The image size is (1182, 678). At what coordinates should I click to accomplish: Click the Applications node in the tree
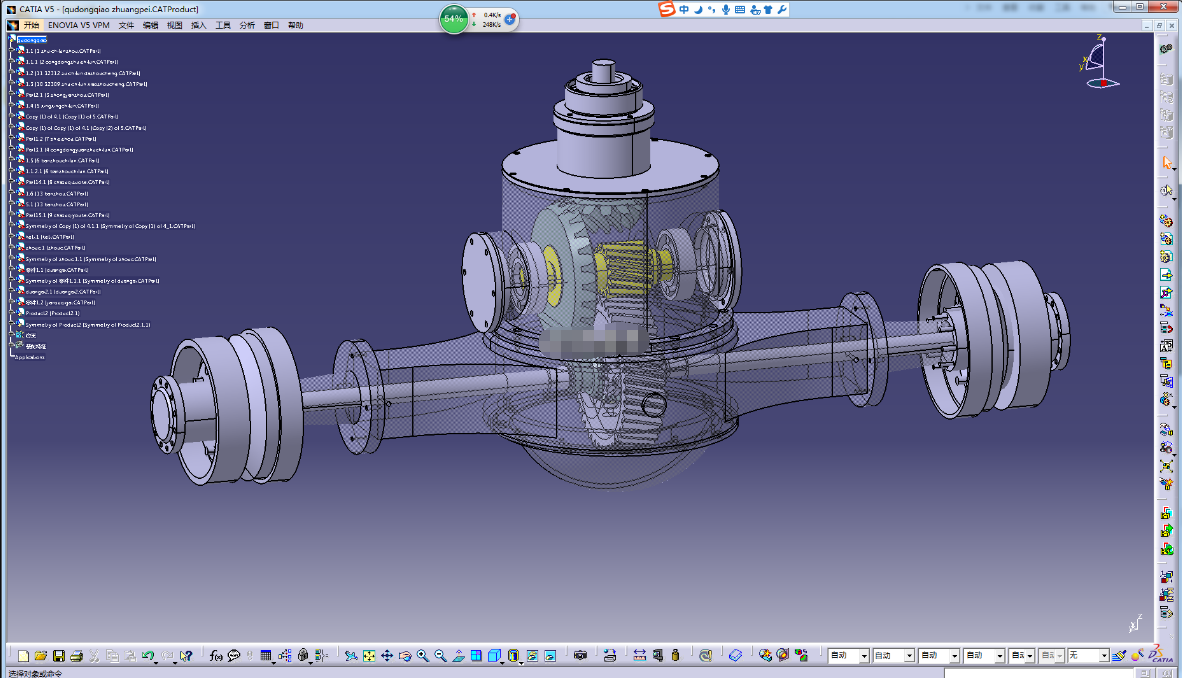(29, 357)
